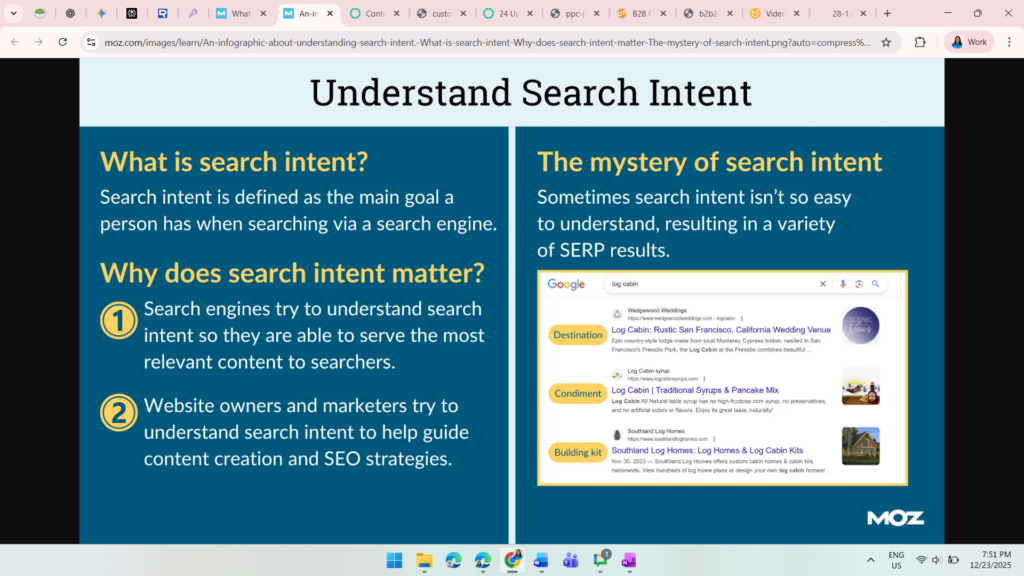Mute audio via the speaker tray icon
The height and width of the screenshot is (576, 1024).
938,560
